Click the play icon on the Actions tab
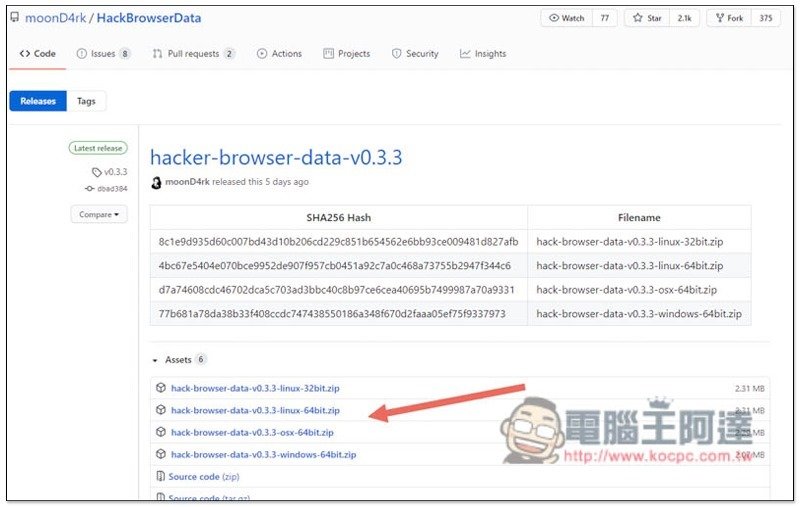 [262, 54]
